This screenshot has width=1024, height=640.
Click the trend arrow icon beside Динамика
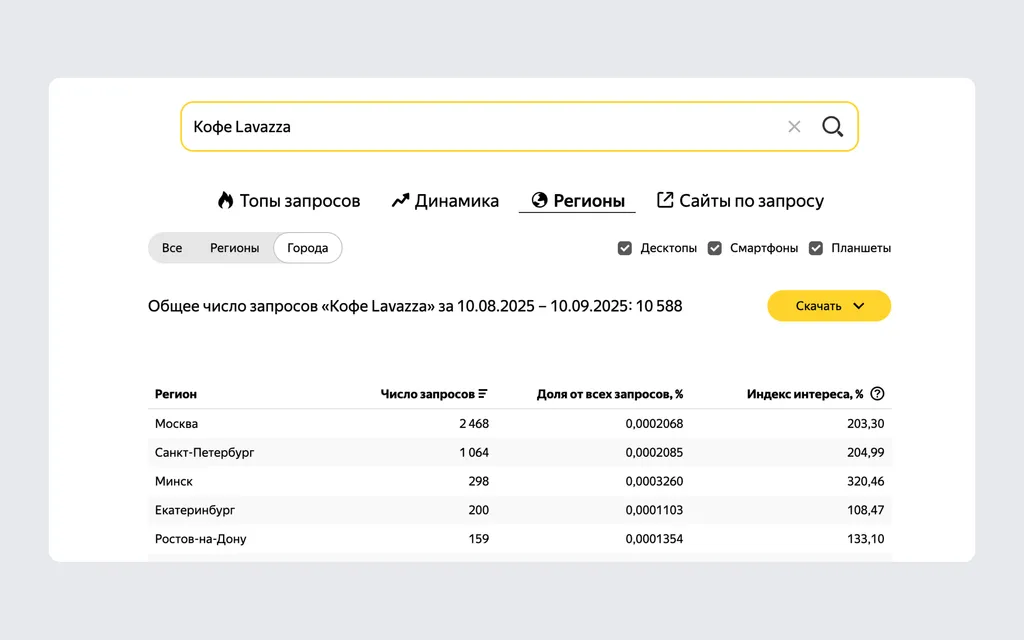coord(400,200)
